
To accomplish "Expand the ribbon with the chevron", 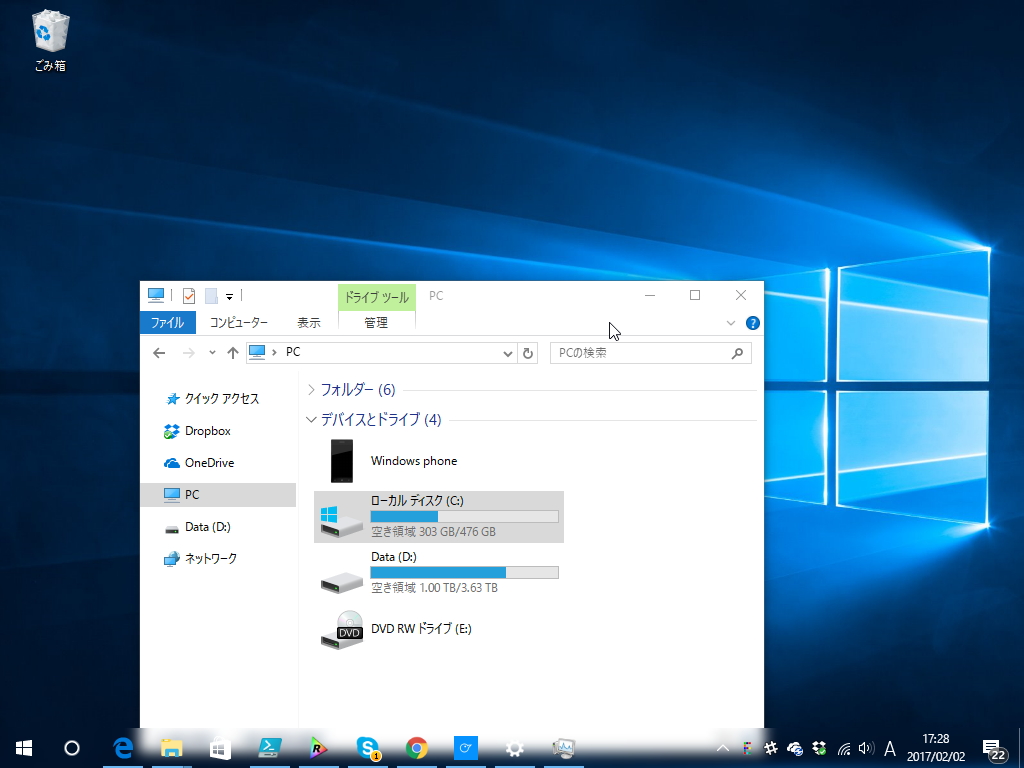I will click(731, 323).
